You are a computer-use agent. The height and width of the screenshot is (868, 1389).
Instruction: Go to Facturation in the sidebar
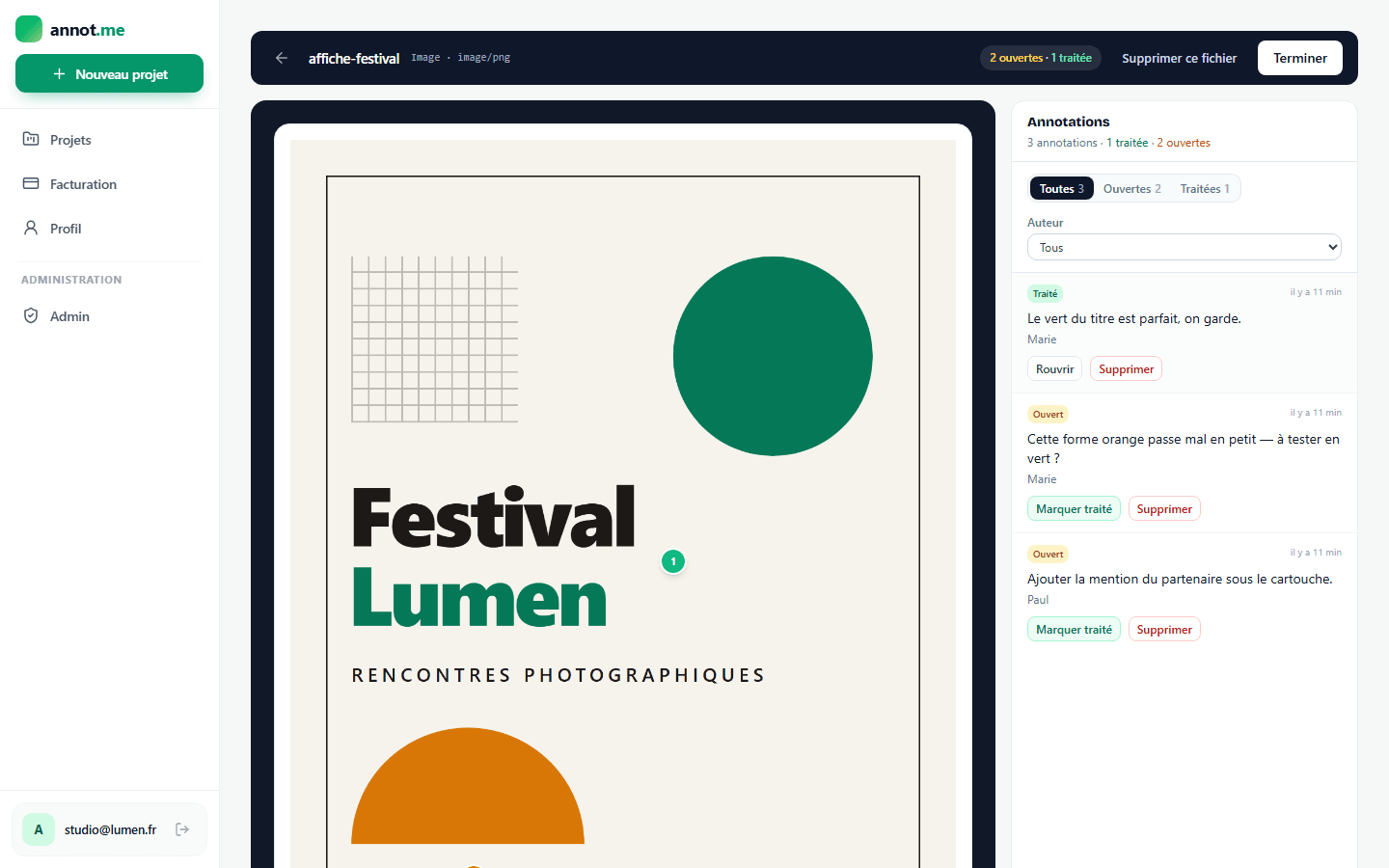point(109,184)
